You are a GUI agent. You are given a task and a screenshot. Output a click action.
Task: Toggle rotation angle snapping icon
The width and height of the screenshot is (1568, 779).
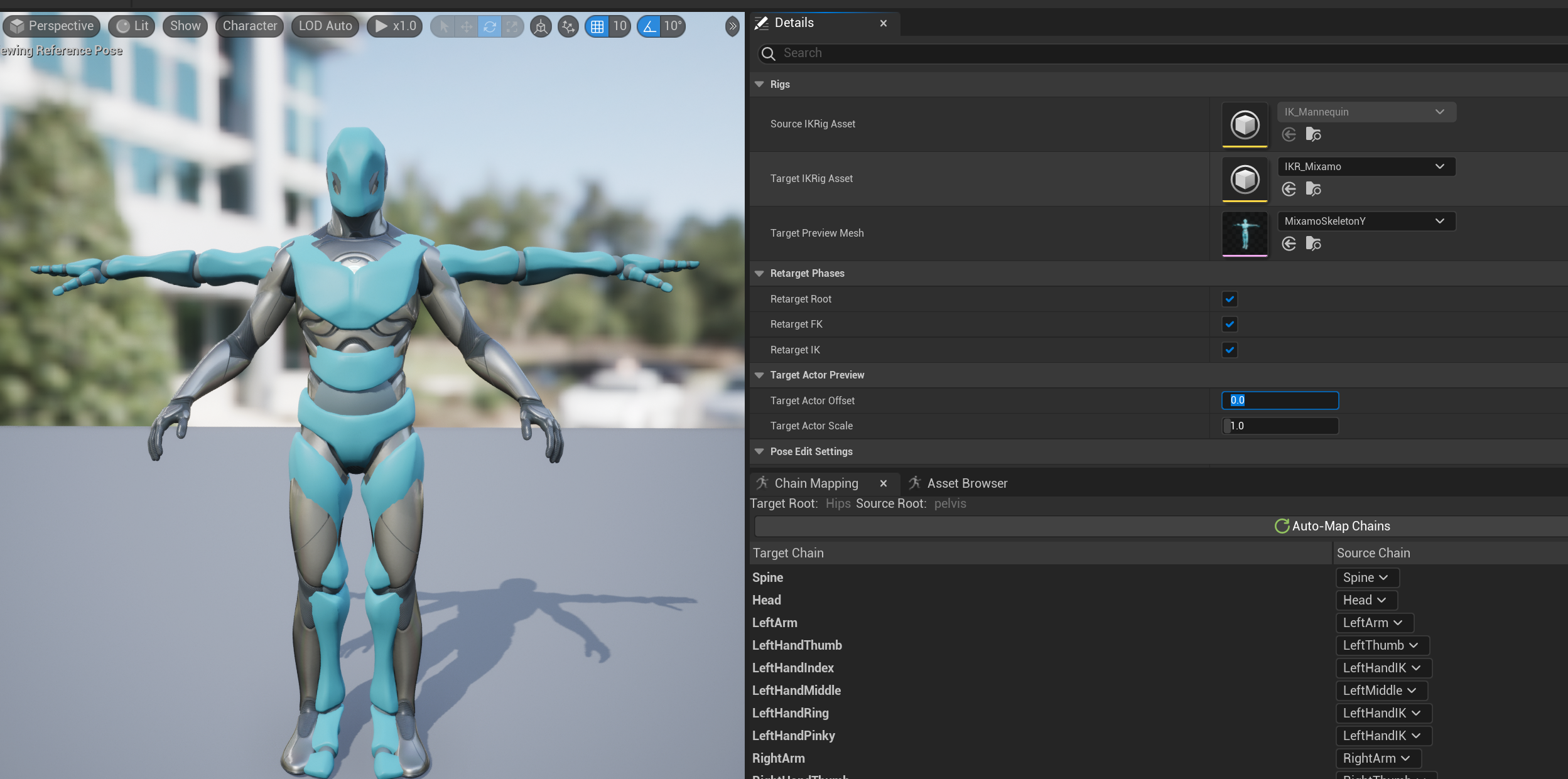click(x=649, y=26)
